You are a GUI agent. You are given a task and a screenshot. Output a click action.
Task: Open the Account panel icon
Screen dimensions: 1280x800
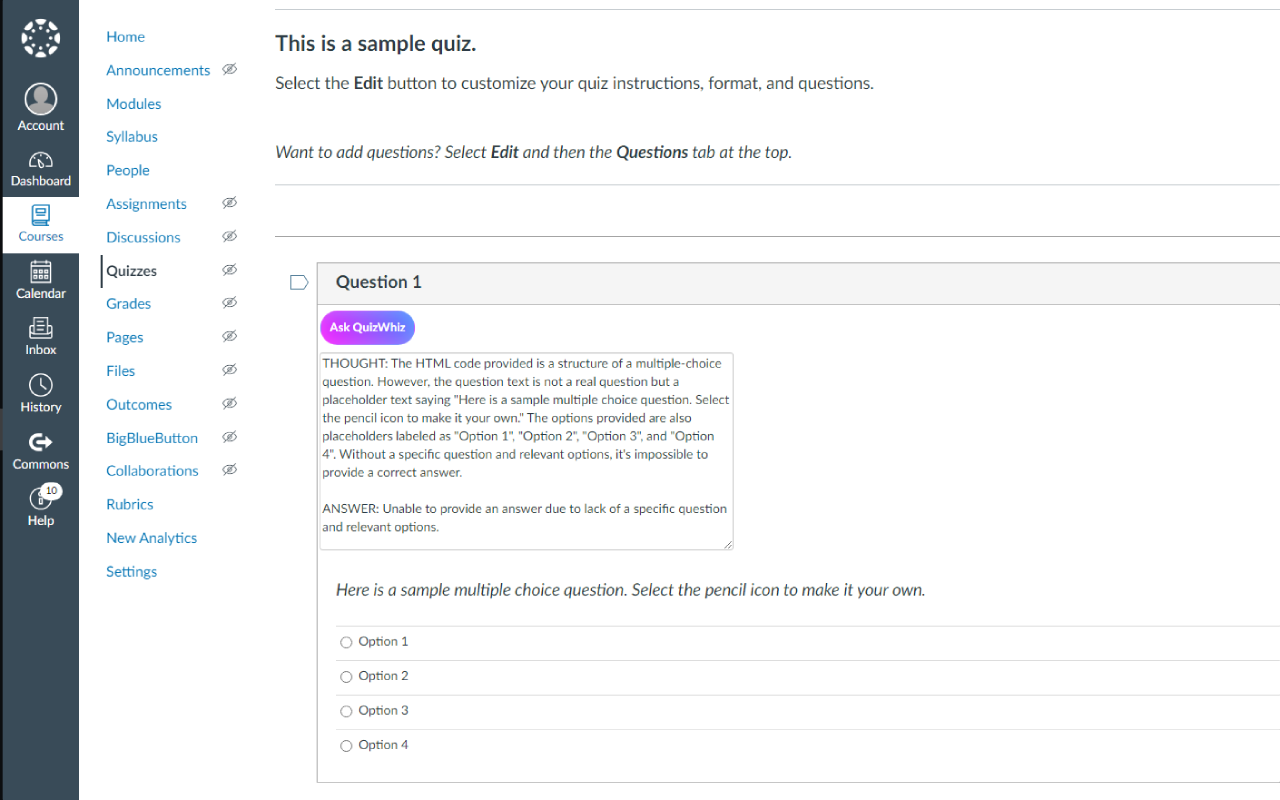(x=40, y=97)
